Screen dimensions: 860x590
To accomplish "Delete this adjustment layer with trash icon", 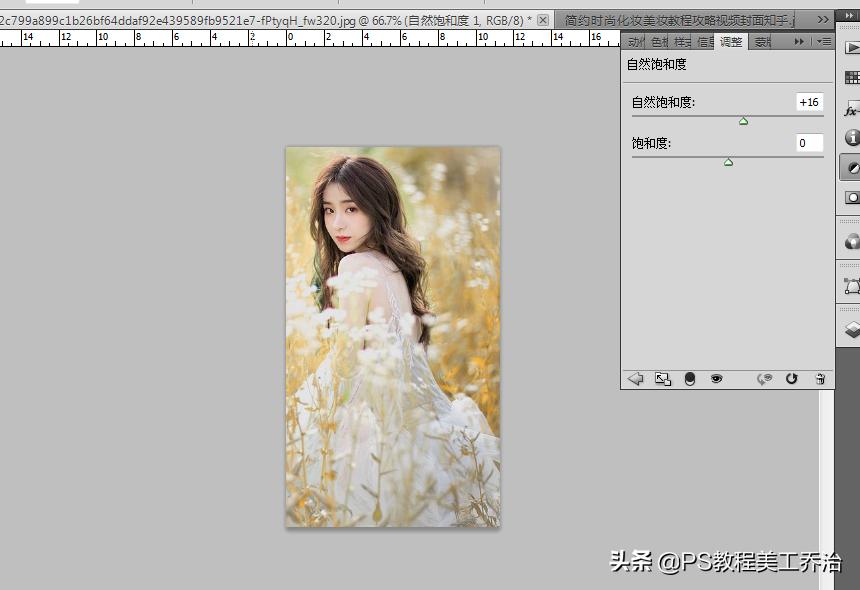I will [820, 379].
